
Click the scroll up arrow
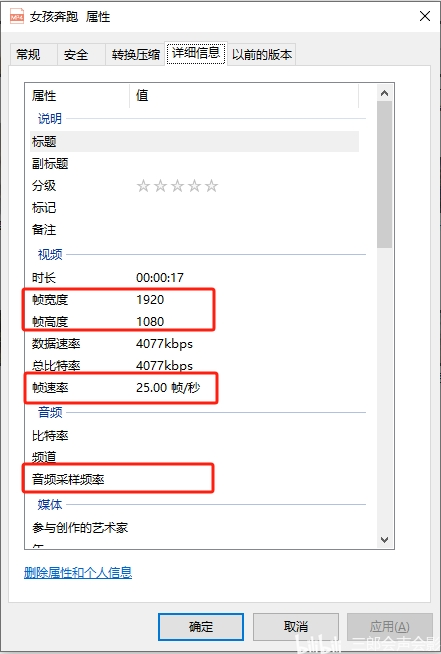click(384, 93)
